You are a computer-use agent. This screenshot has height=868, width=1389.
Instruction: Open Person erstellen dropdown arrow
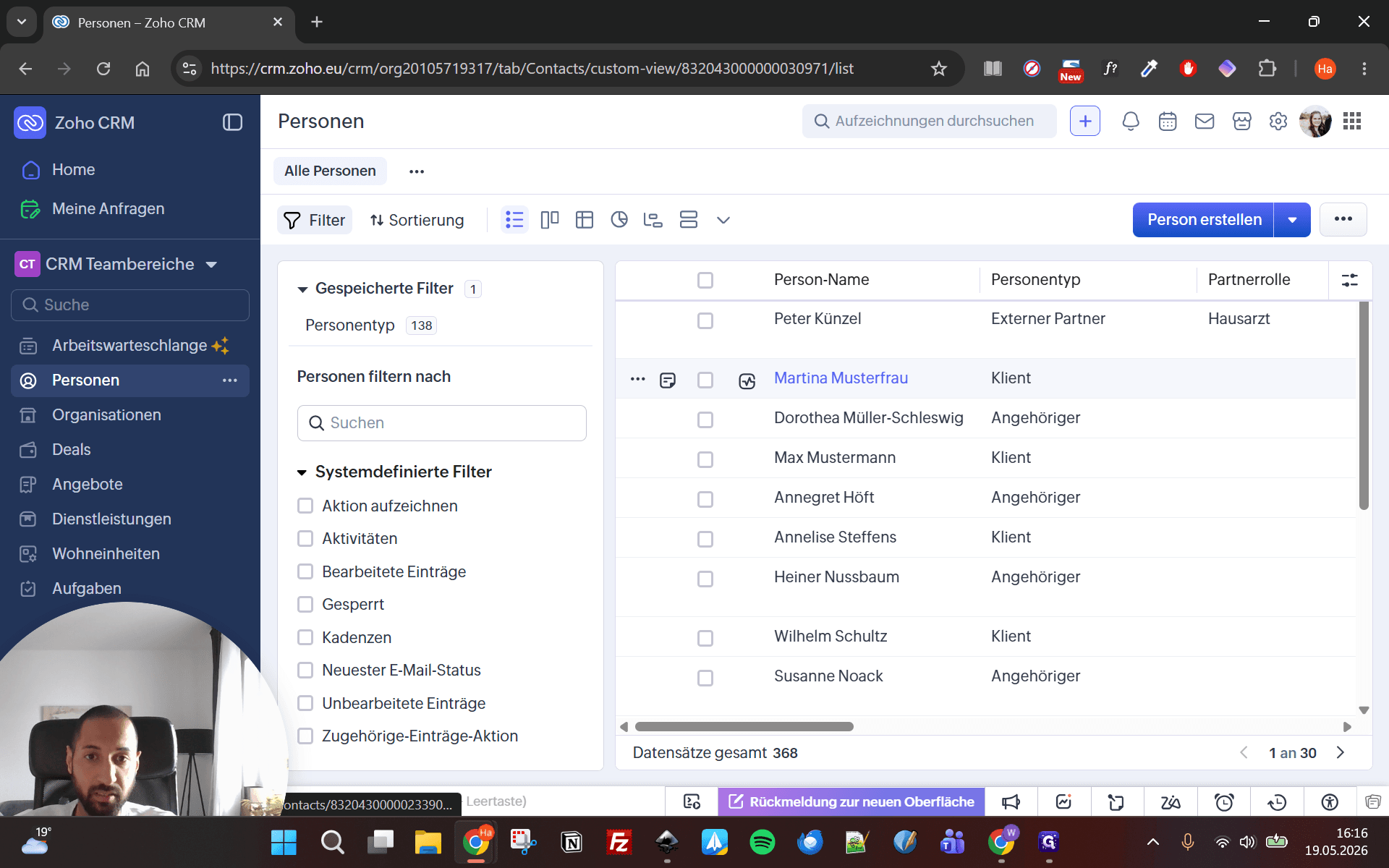point(1292,220)
